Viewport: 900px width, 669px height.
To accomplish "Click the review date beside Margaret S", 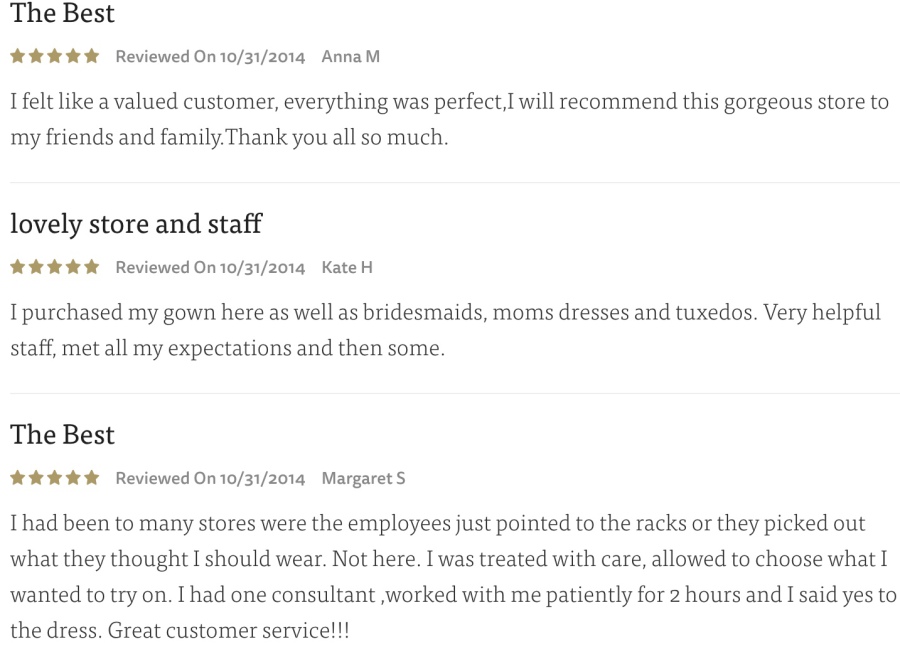I will pos(210,479).
